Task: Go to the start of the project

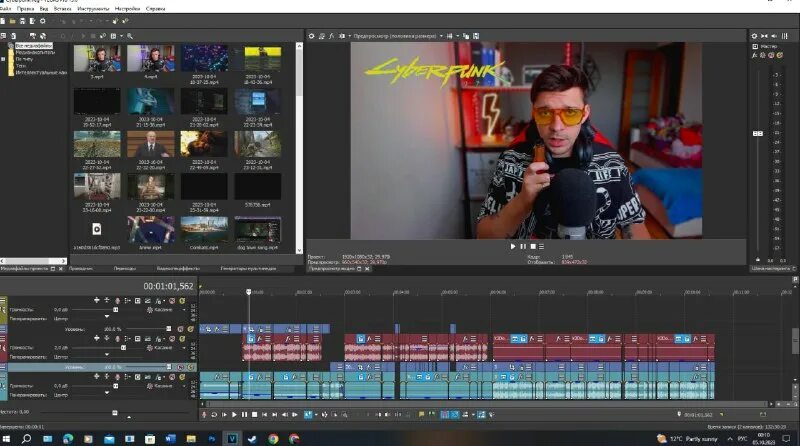Action: [265, 415]
